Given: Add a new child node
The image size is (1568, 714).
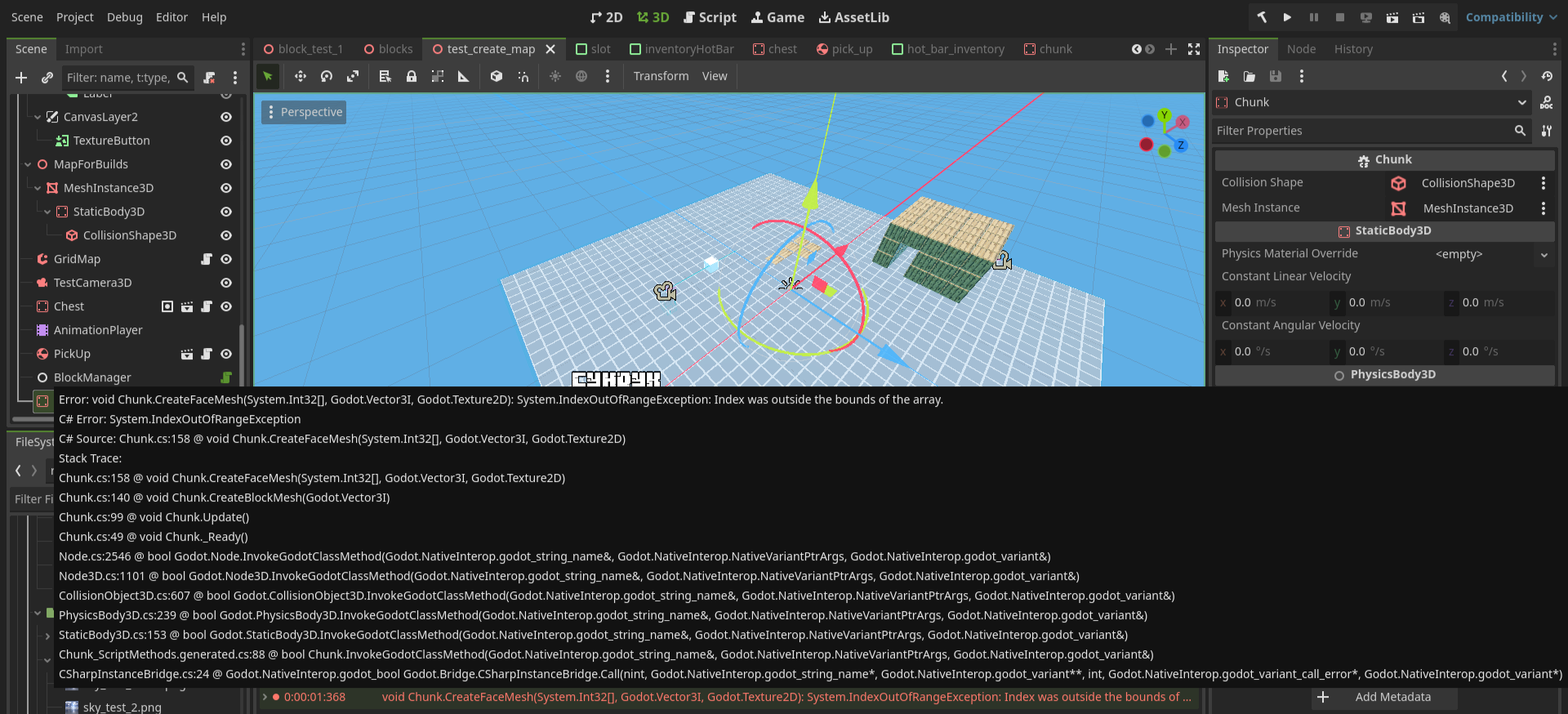Looking at the screenshot, I should [21, 78].
